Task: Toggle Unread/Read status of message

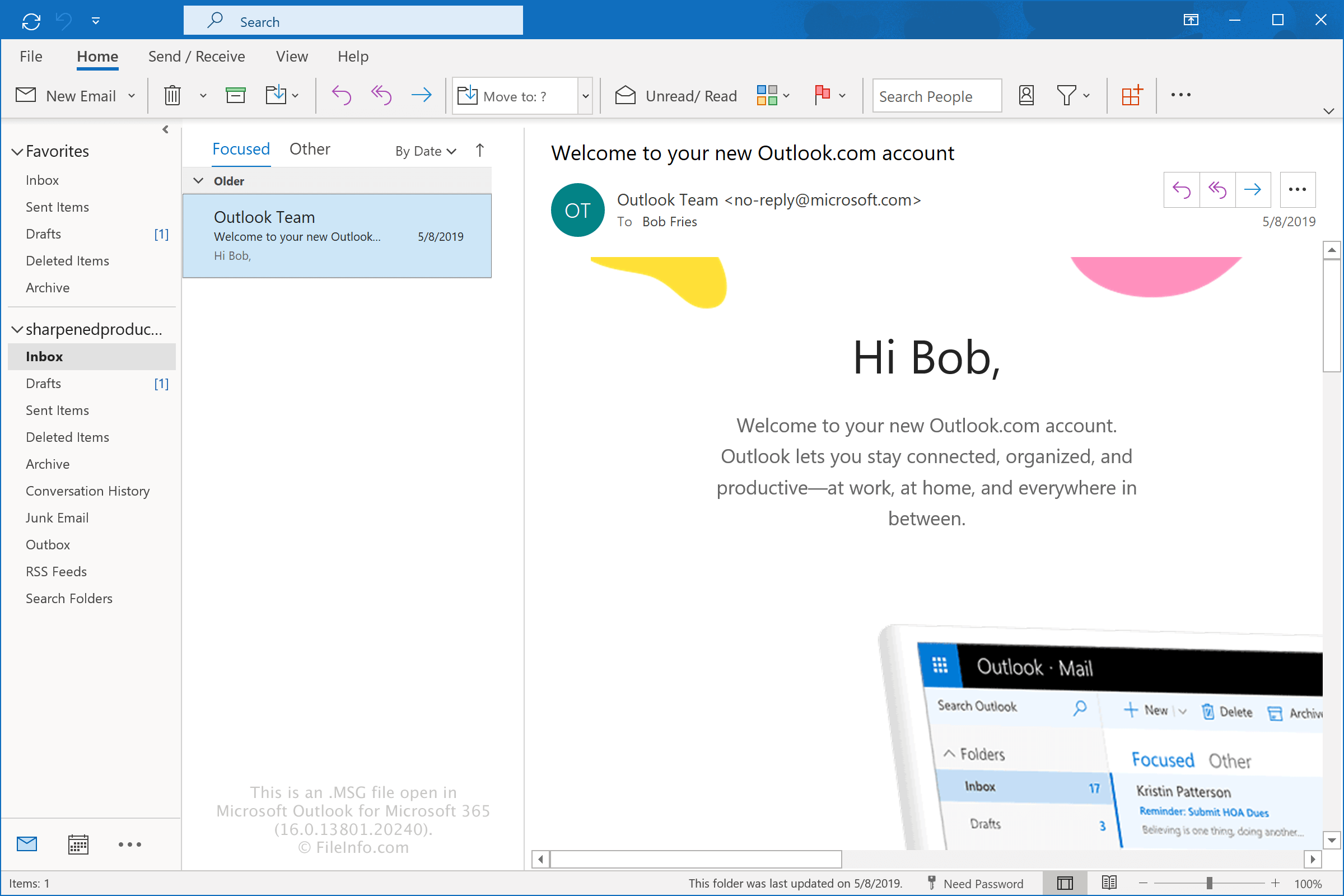Action: click(675, 96)
